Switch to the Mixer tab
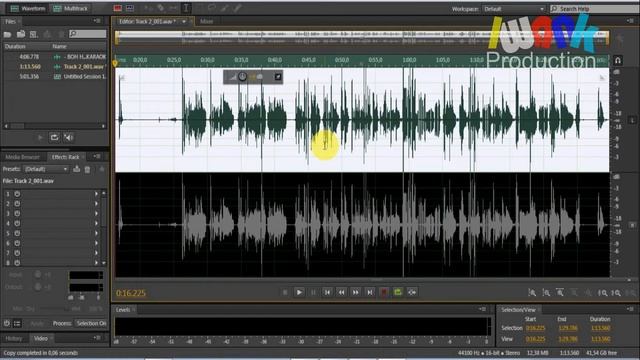The height and width of the screenshot is (360, 640). click(x=207, y=21)
